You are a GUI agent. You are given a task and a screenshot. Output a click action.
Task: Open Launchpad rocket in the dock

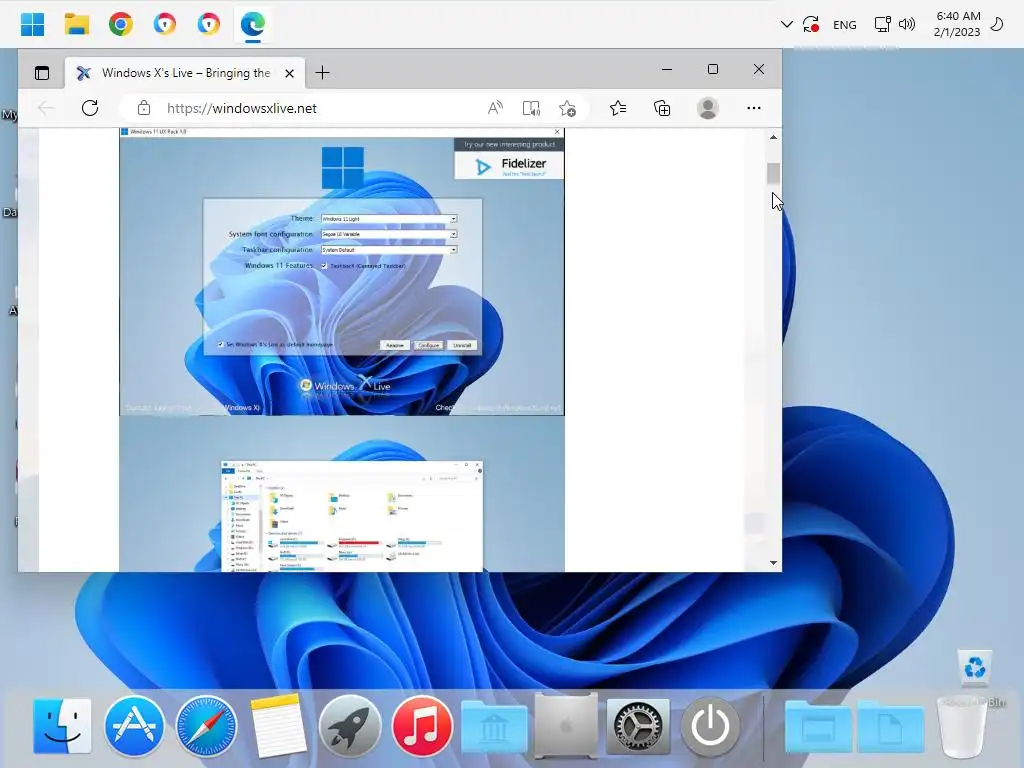pos(350,726)
